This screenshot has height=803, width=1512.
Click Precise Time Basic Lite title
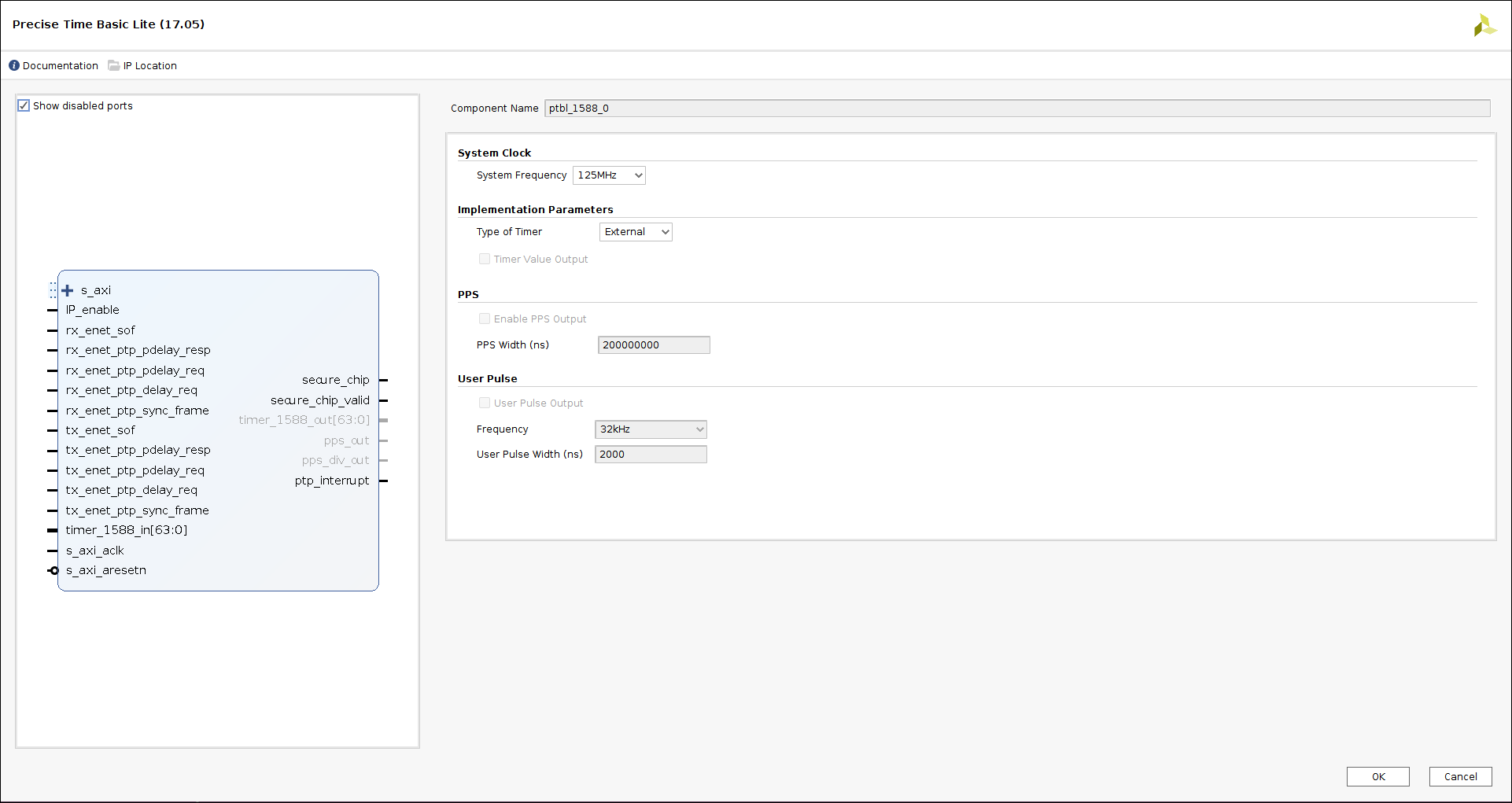pos(109,24)
